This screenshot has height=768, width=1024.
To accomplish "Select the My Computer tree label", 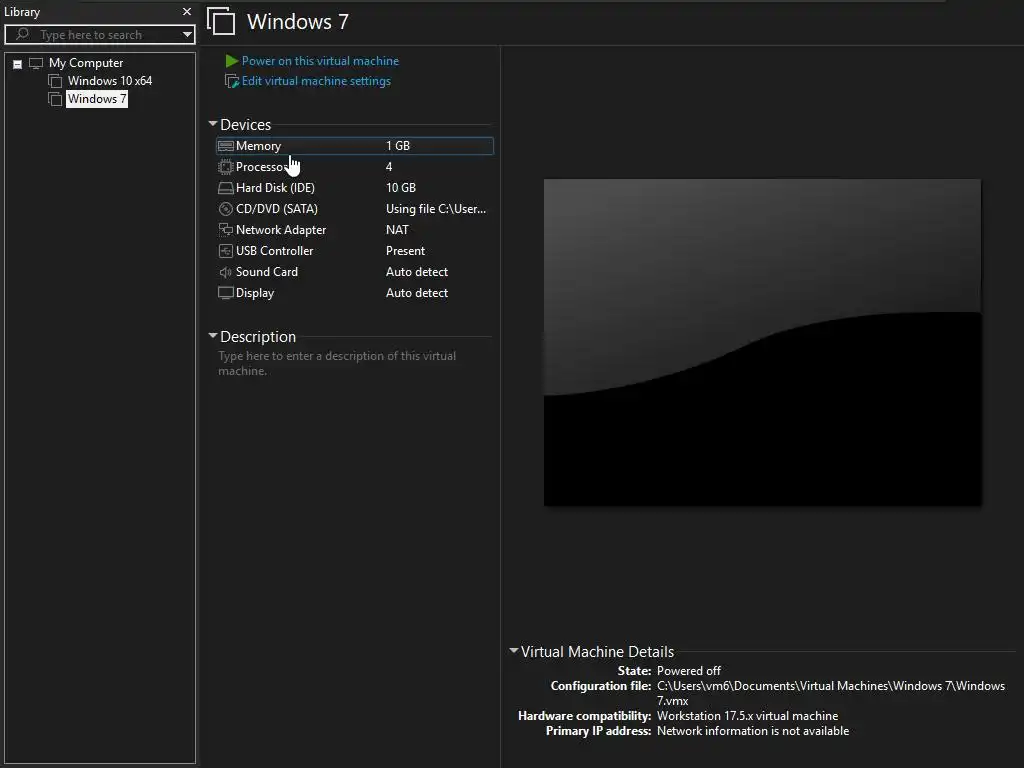I will click(x=86, y=63).
